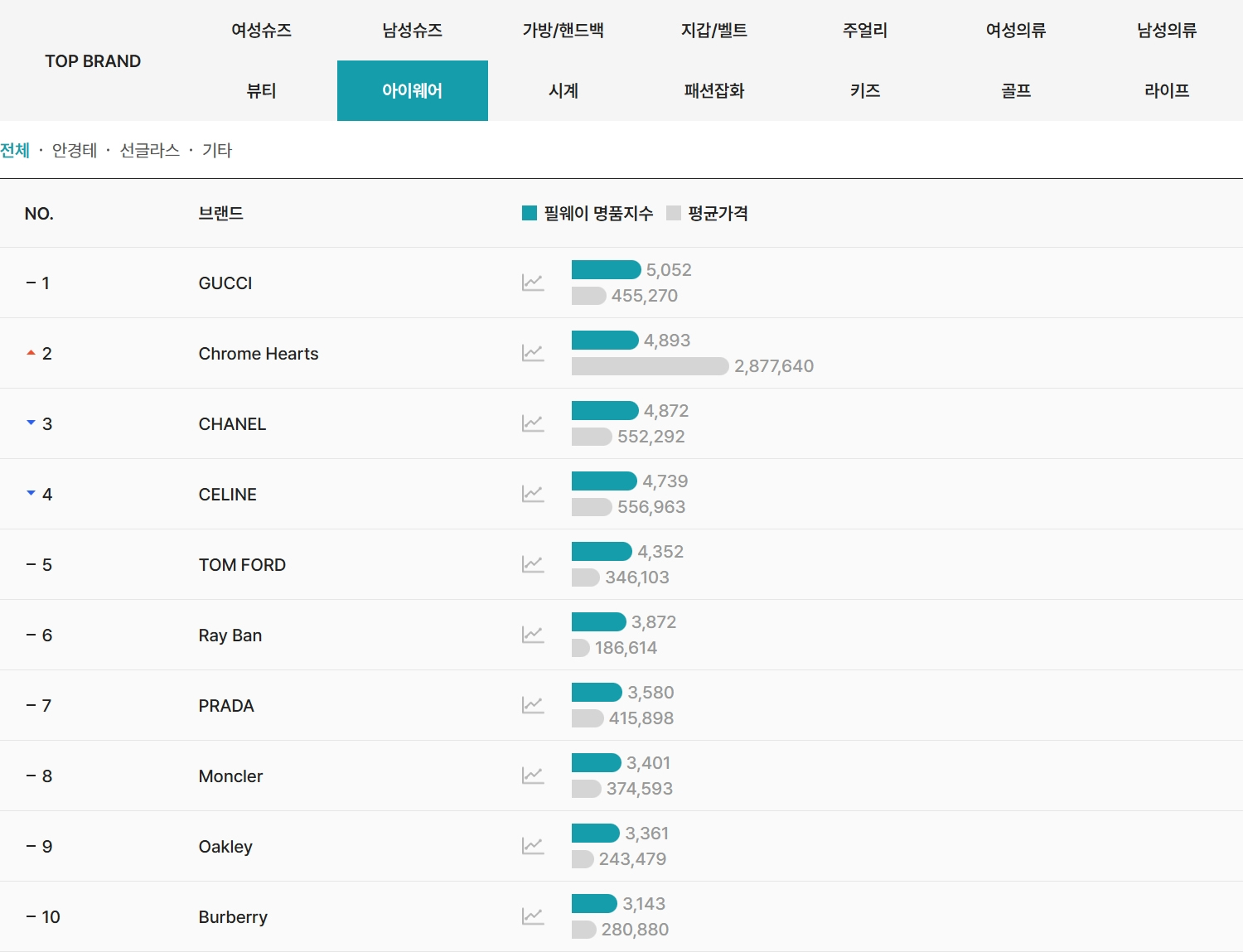Open the CHANEL brand link
The width and height of the screenshot is (1243, 952).
[232, 424]
